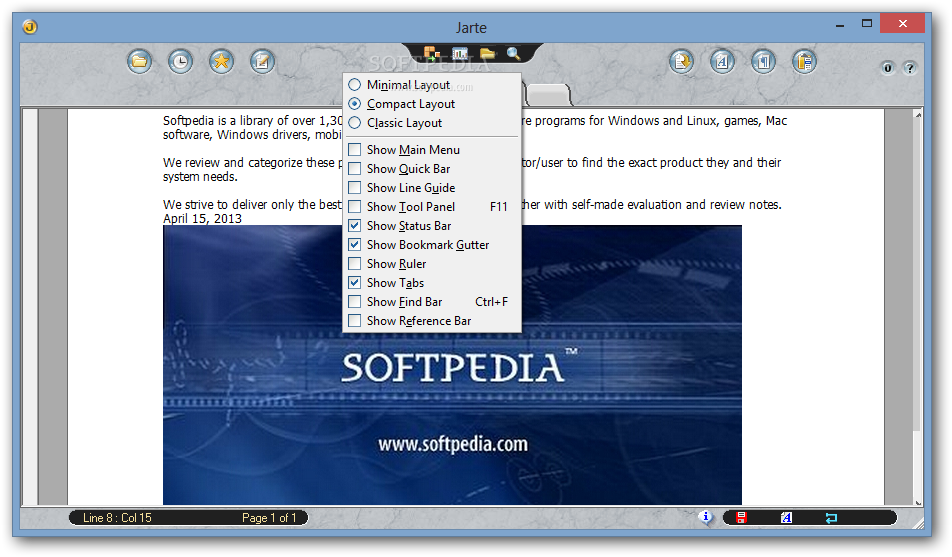Click the open folder icon in the black top strip
Viewport: 952px width, 557px height.
488,53
